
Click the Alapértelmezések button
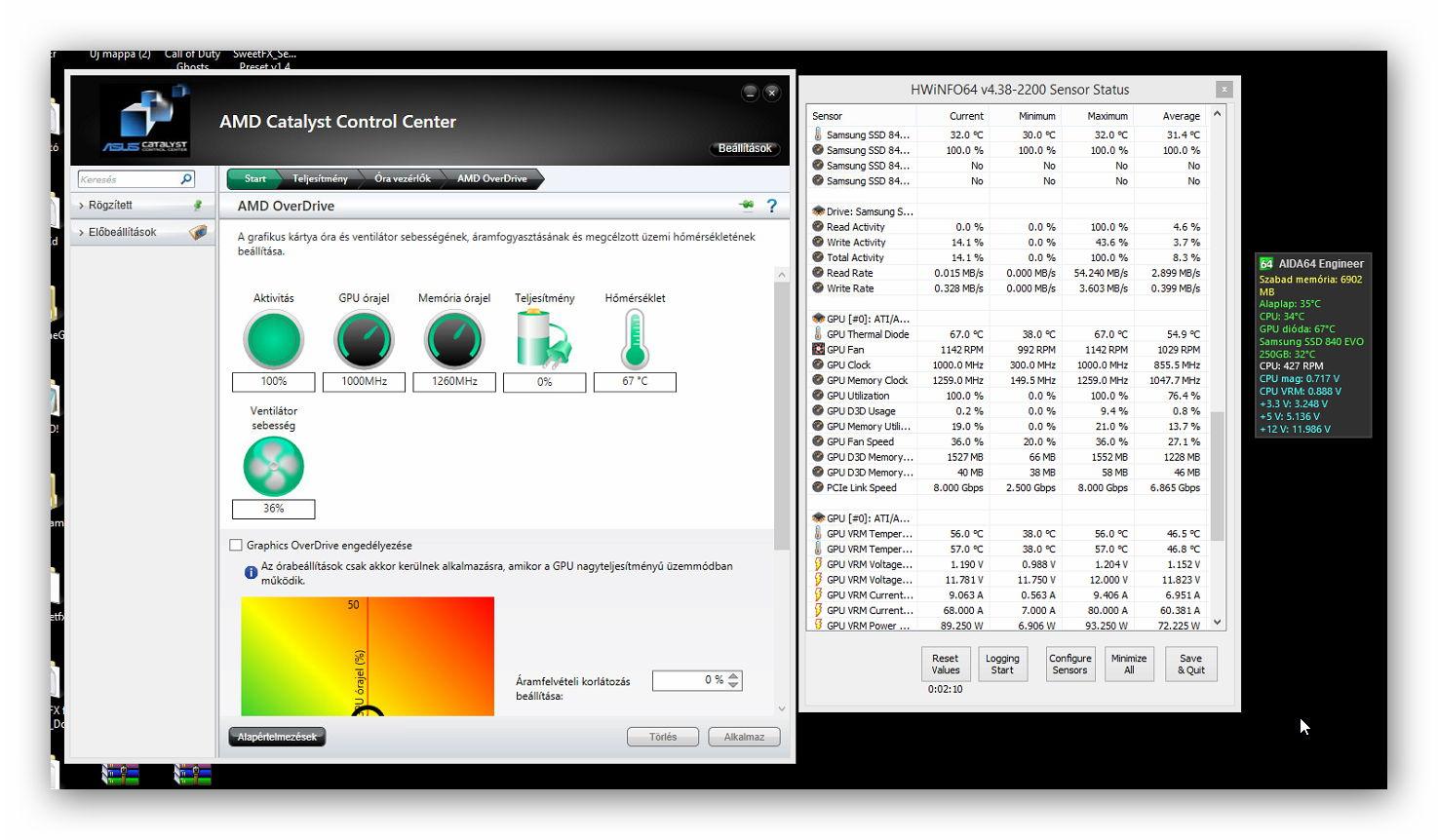(x=277, y=737)
